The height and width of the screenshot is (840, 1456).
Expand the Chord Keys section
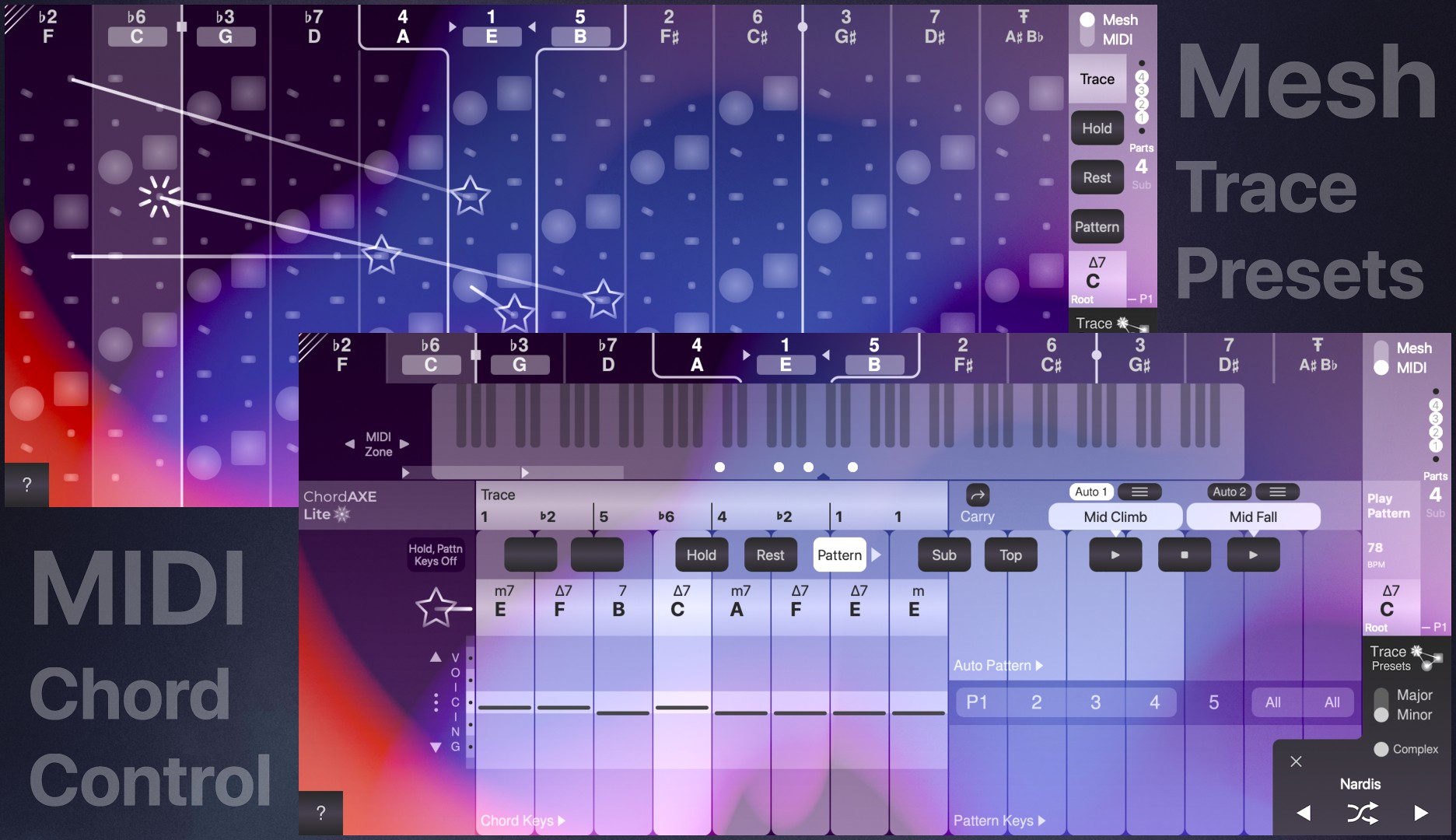(x=523, y=821)
